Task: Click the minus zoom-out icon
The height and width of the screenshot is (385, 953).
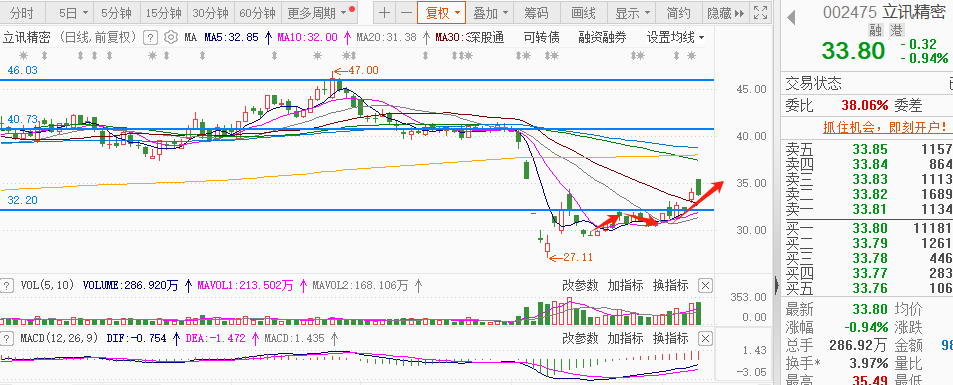Action: (x=405, y=13)
